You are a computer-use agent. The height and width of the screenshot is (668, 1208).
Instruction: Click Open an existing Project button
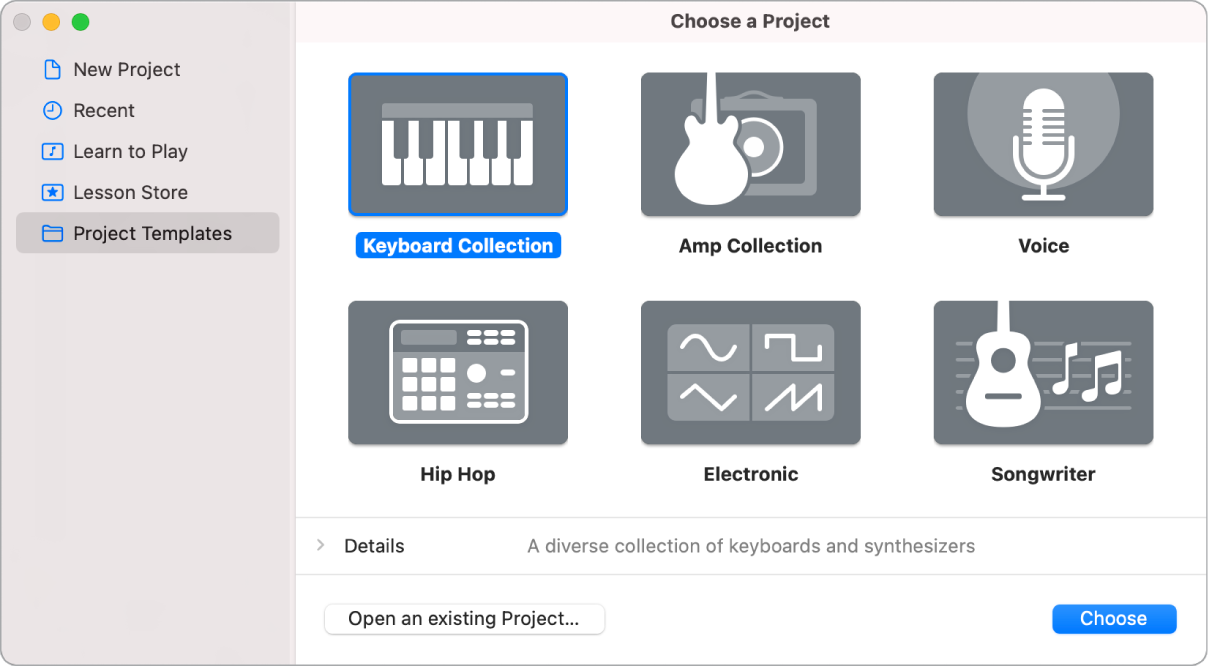464,619
